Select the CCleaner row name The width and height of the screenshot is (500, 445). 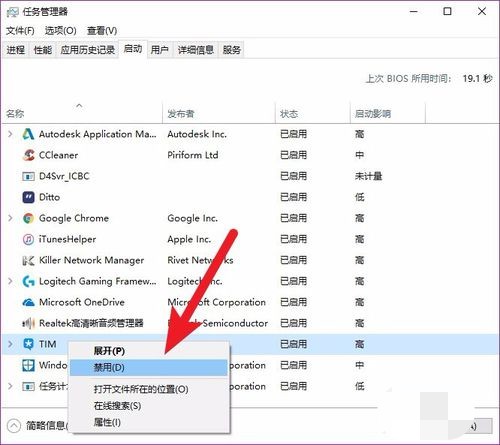[x=58, y=155]
